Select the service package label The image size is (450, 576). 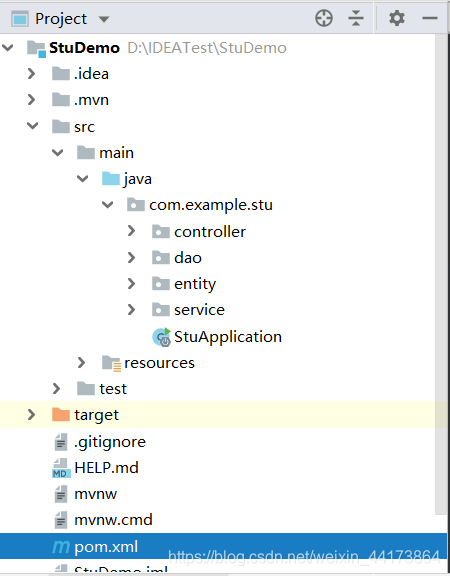(199, 310)
